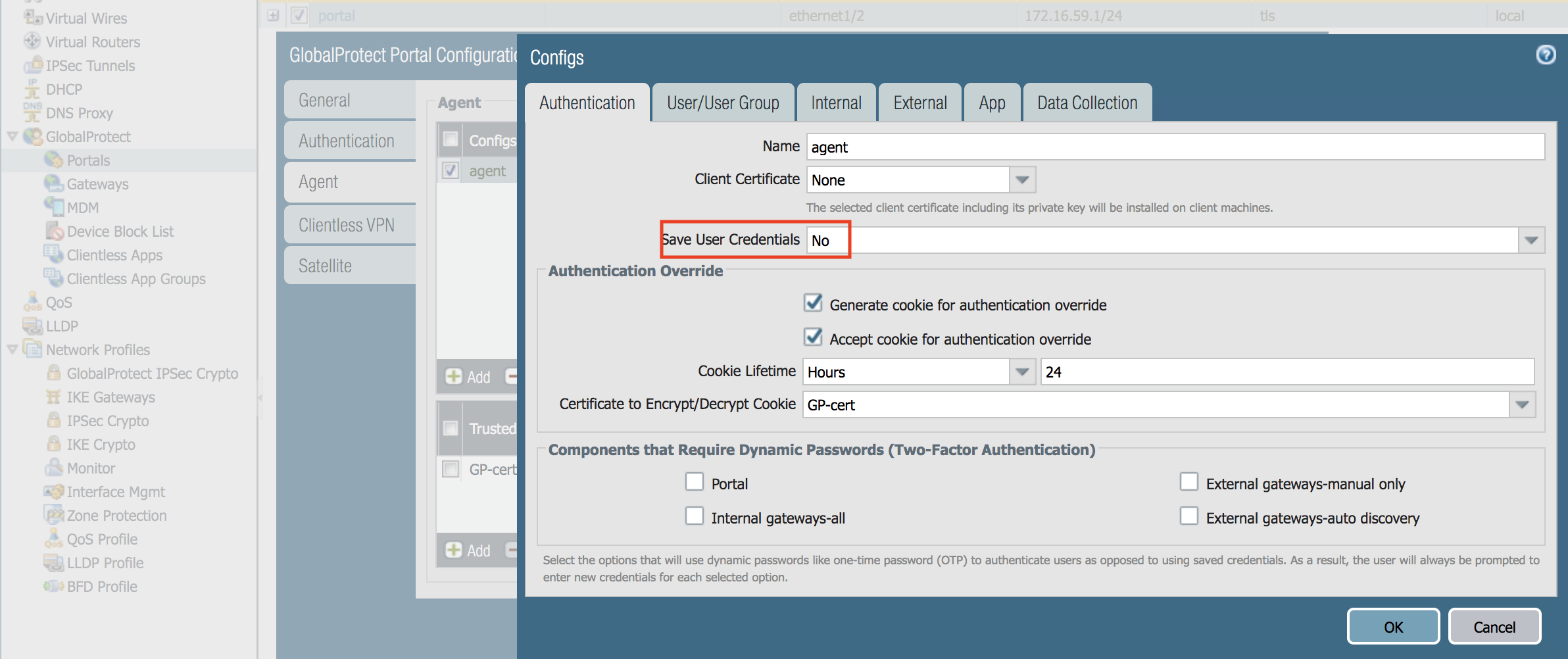This screenshot has width=1568, height=659.
Task: Open the Data Collection tab
Action: coord(1087,103)
